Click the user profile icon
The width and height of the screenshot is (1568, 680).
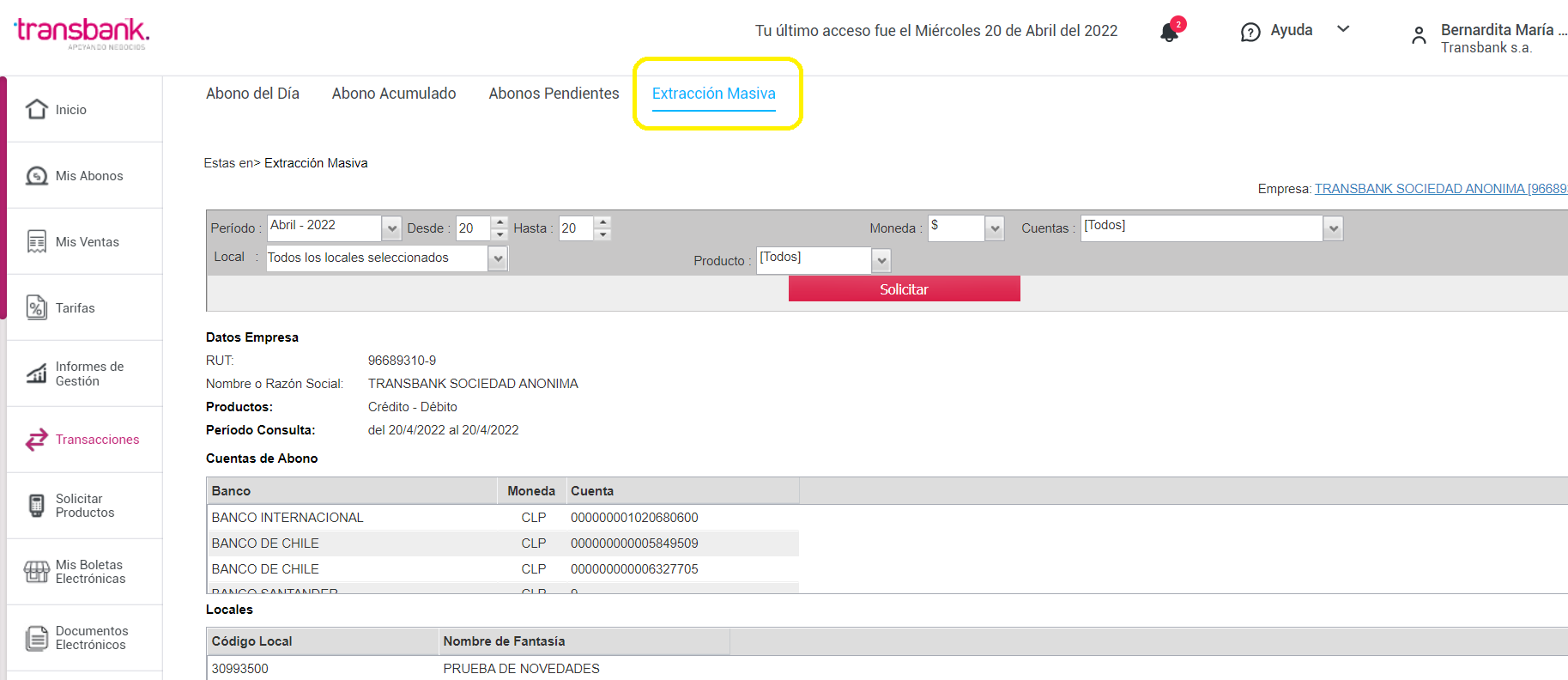[1419, 36]
